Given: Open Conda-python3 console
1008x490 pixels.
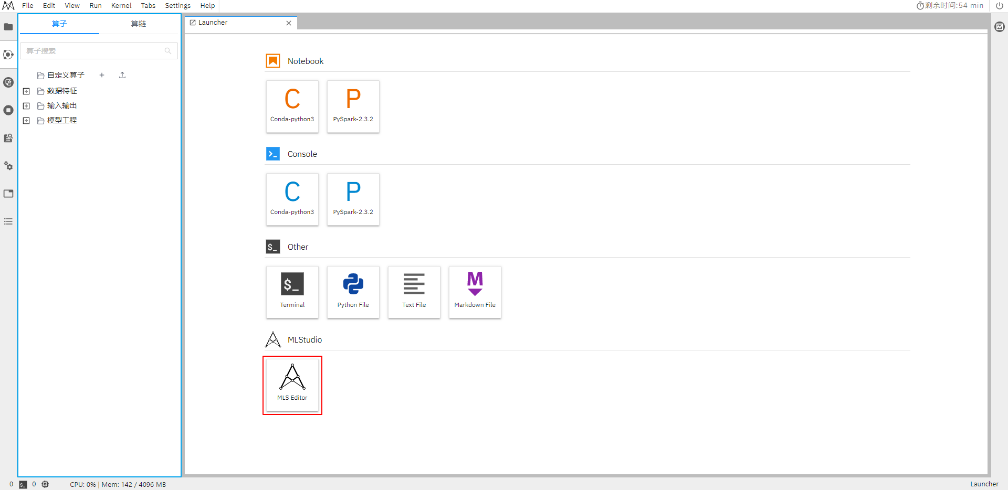Looking at the screenshot, I should (x=292, y=199).
